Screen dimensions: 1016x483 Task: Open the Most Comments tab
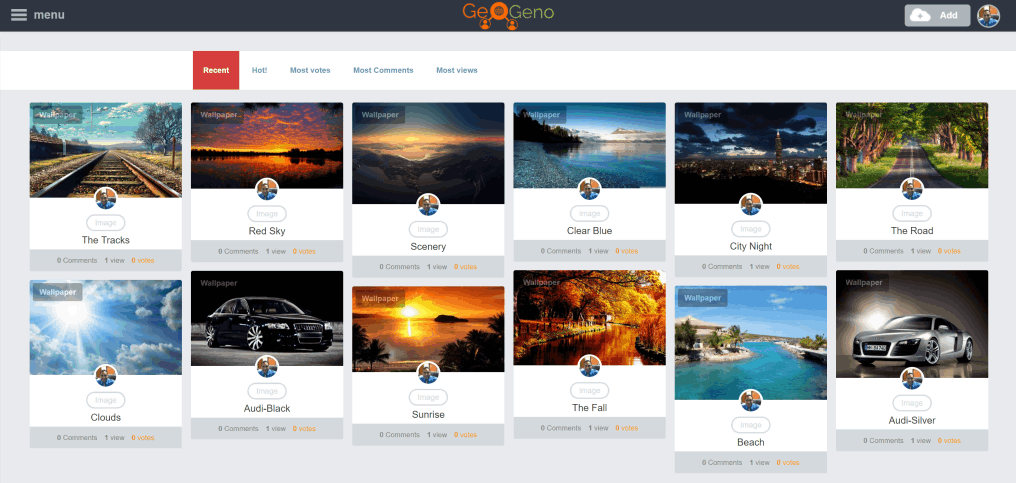(x=383, y=70)
